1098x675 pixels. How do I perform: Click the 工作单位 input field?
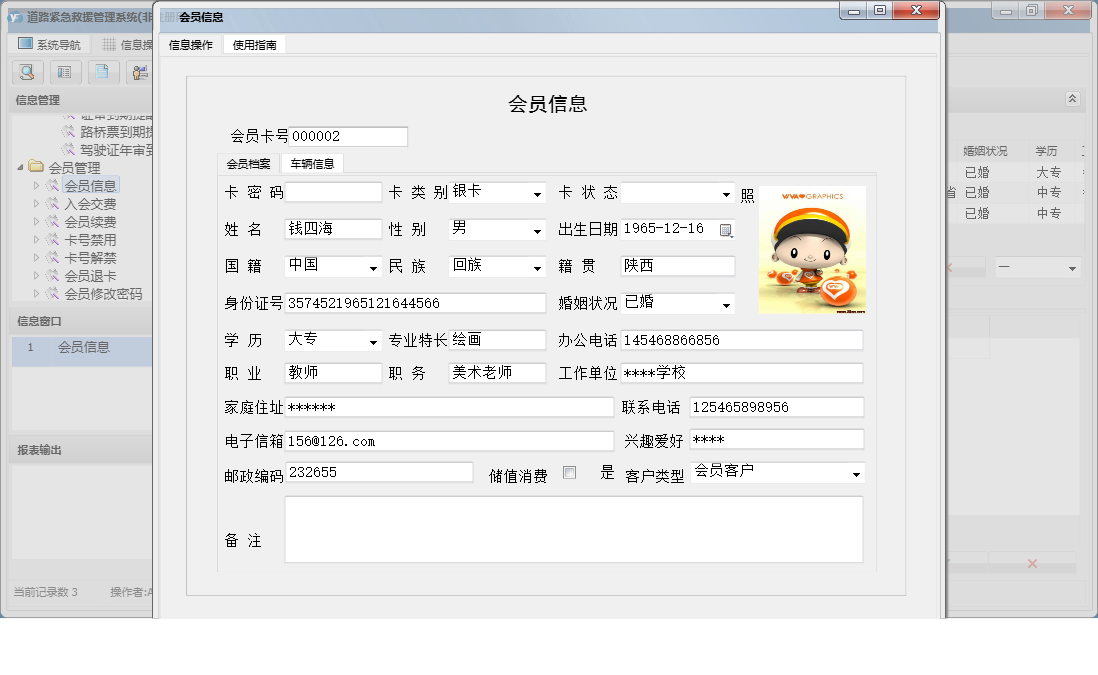tap(742, 373)
